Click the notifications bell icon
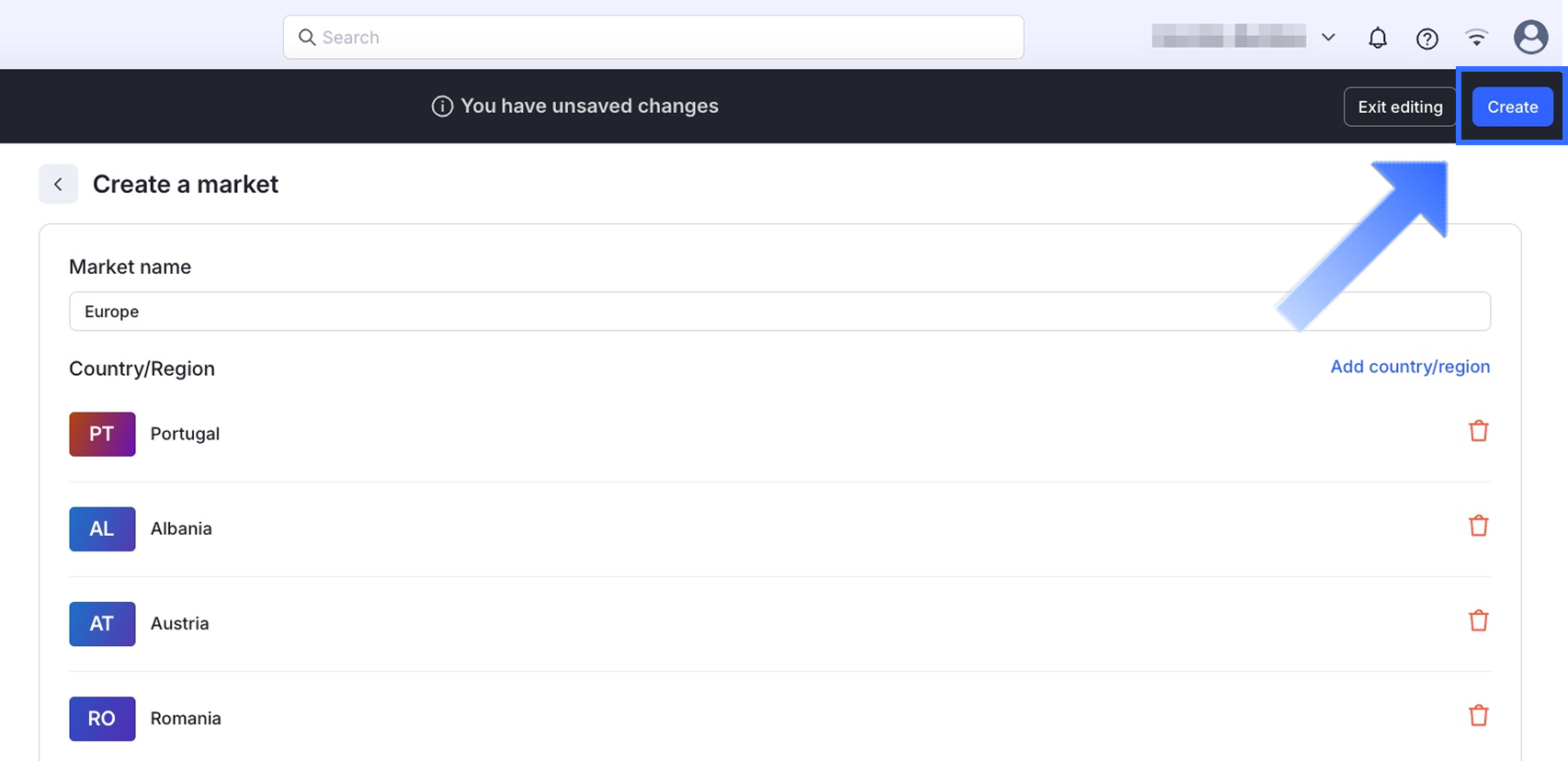Screen dimensions: 1568x761 click(1377, 38)
